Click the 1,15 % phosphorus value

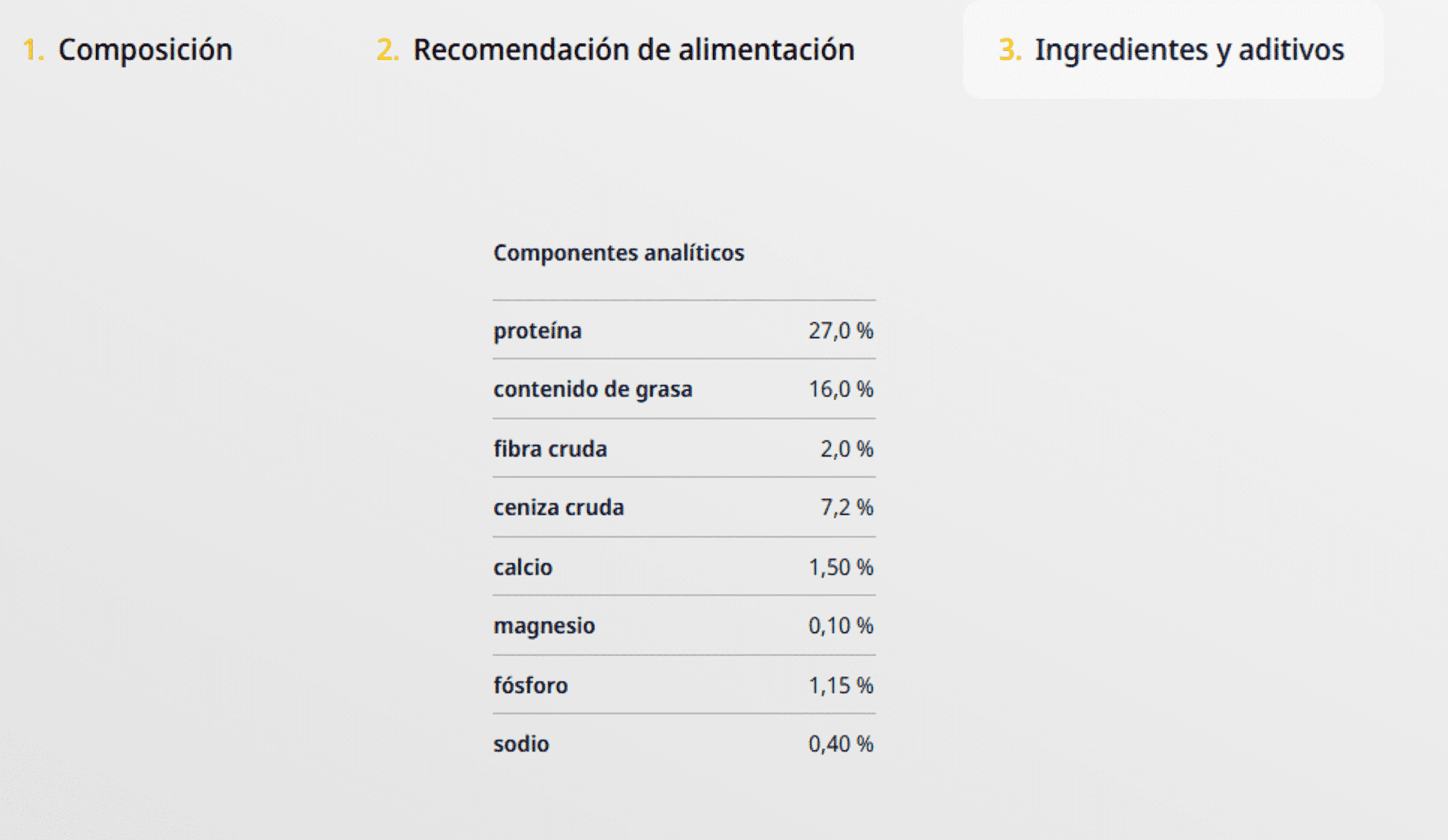click(x=841, y=686)
